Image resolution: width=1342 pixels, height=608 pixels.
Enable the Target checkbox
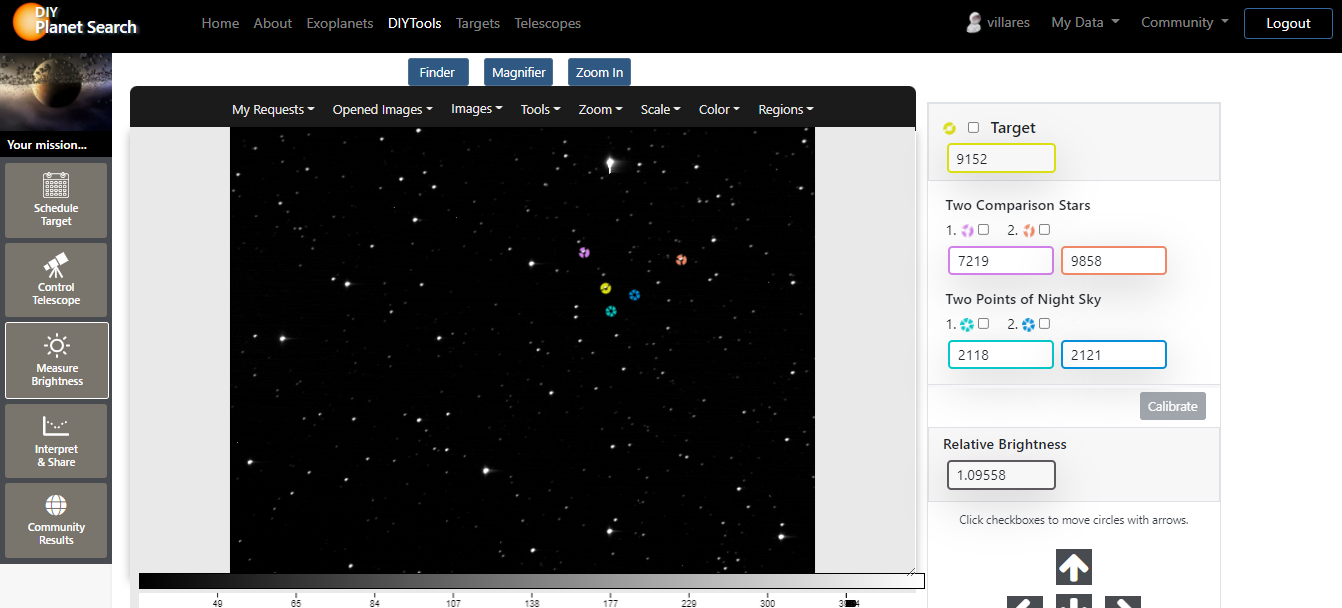pyautogui.click(x=973, y=128)
